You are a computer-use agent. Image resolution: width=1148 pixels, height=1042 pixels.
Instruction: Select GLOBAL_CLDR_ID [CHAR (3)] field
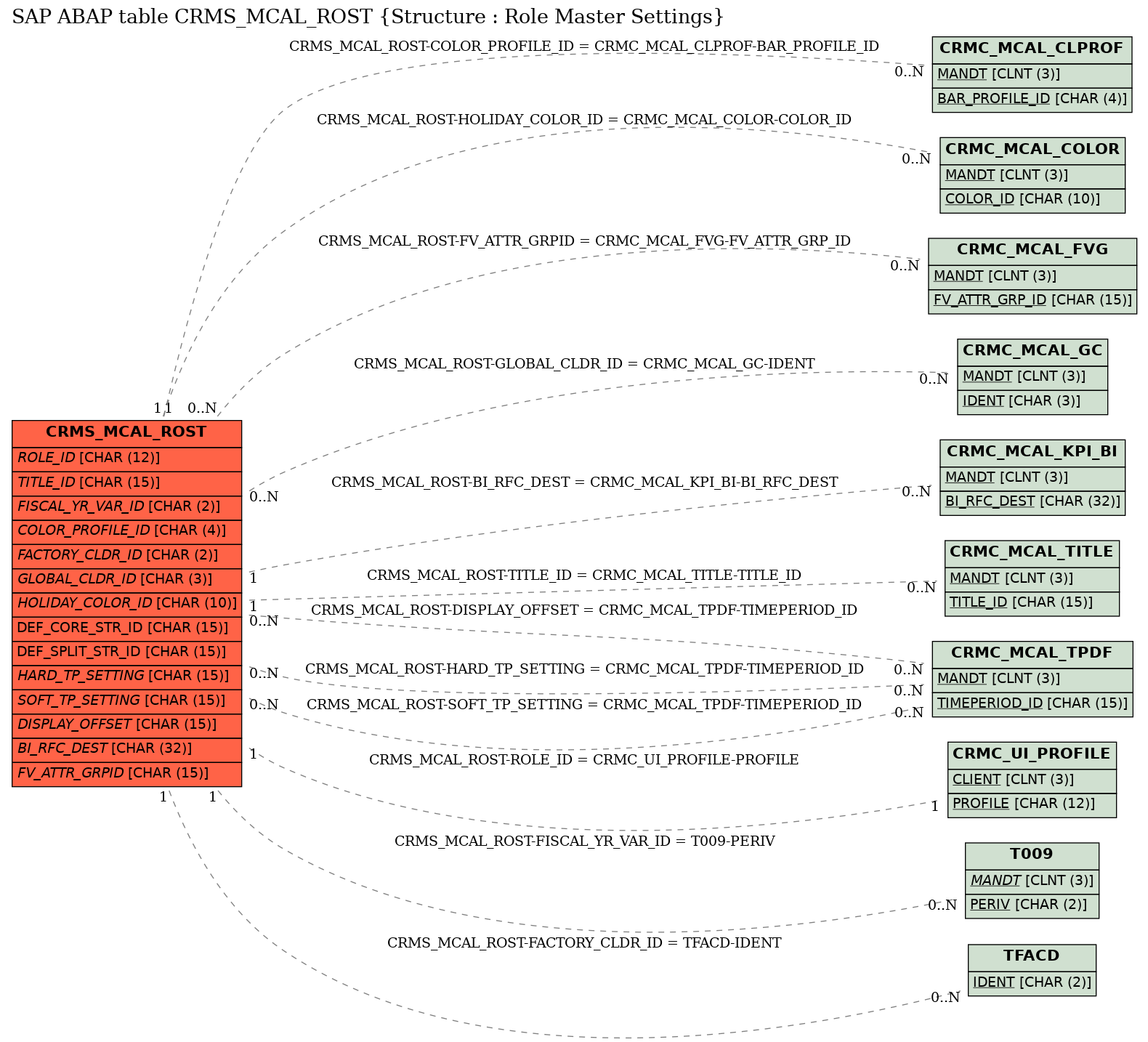point(126,580)
